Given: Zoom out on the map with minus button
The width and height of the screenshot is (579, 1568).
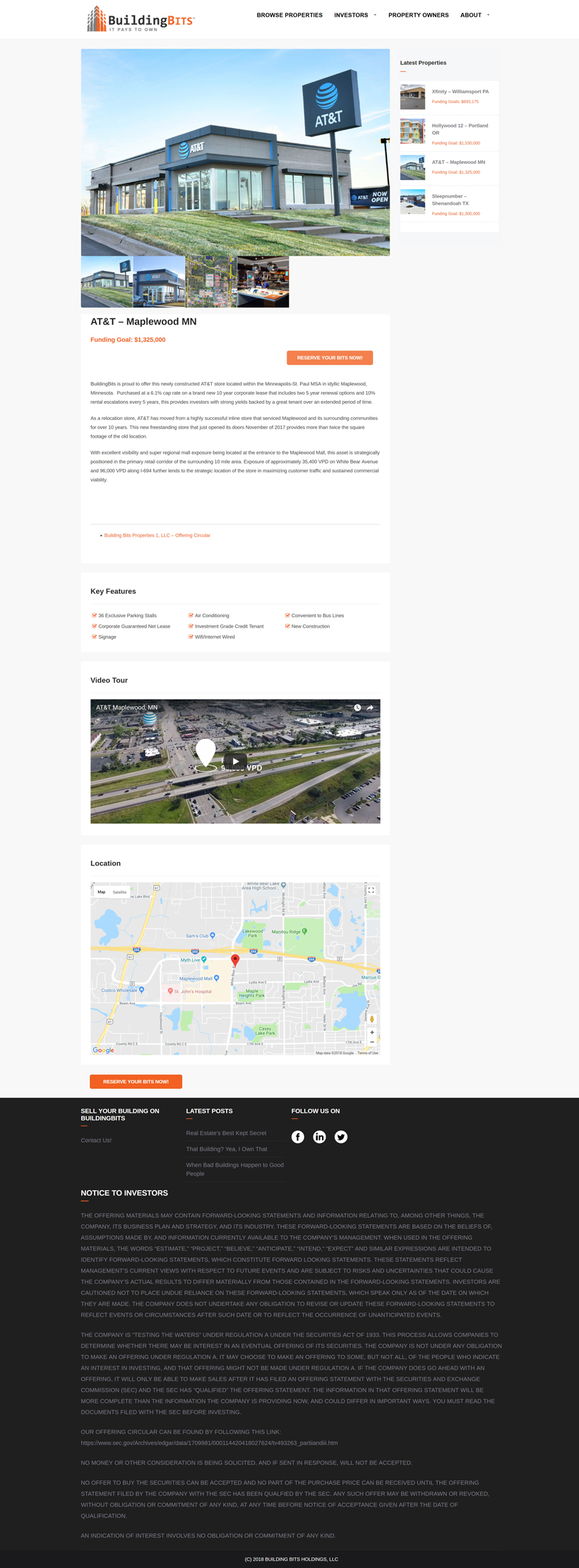Looking at the screenshot, I should 372,1042.
